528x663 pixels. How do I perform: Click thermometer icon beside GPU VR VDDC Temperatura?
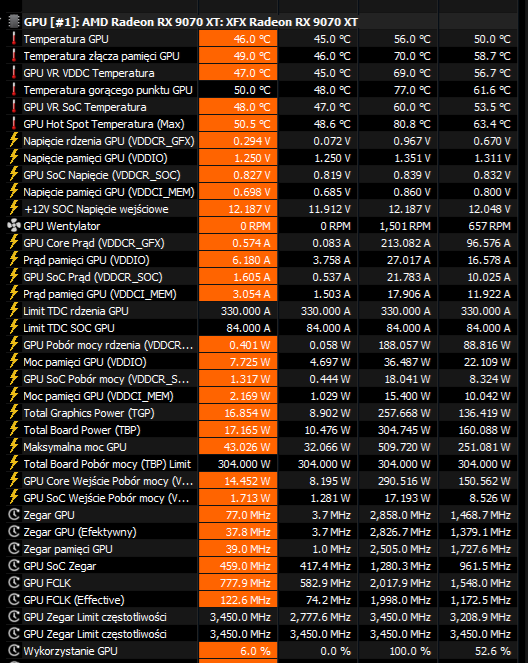[x=14, y=73]
